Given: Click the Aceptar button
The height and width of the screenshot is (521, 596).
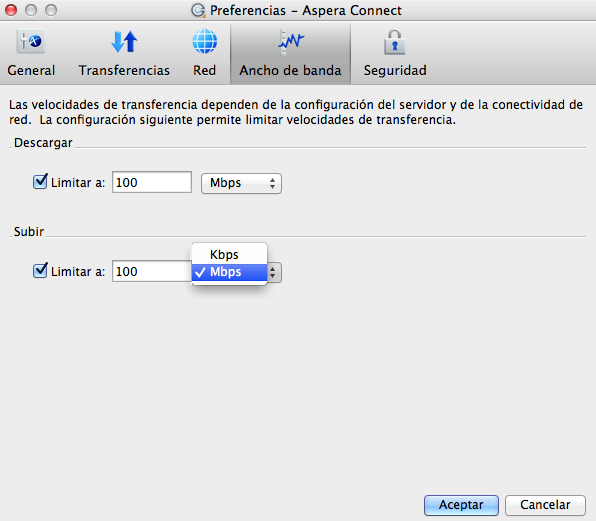Looking at the screenshot, I should point(461,505).
